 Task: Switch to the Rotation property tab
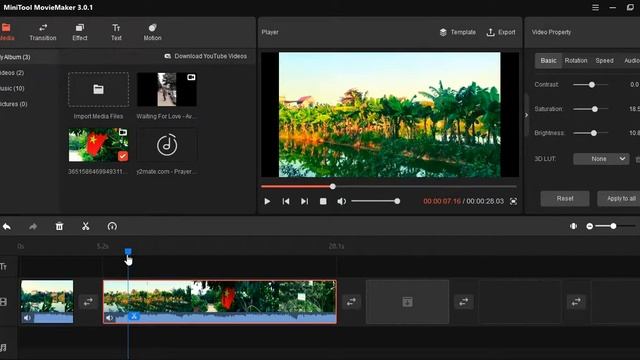coord(576,60)
